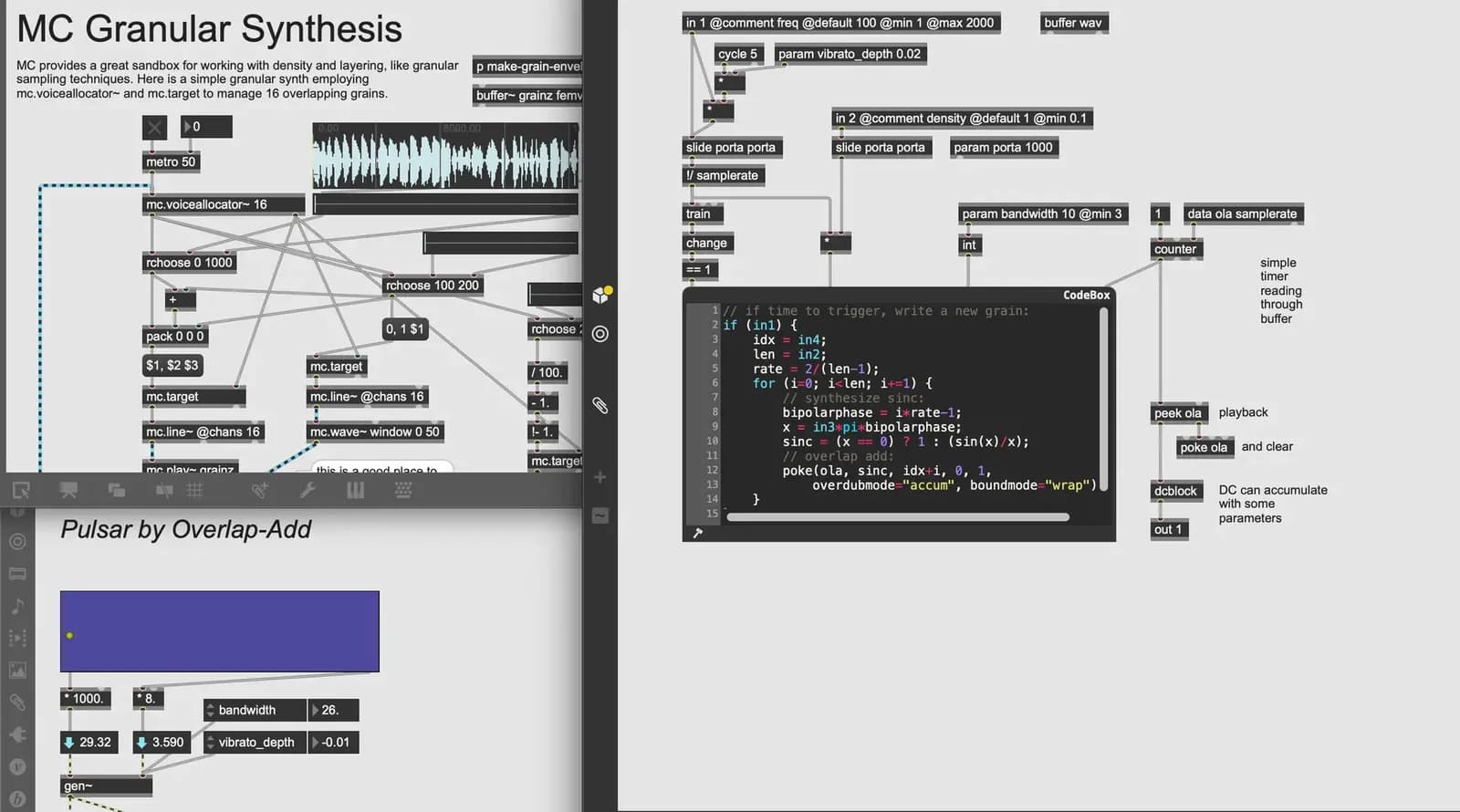The image size is (1460, 812).
Task: Toggle the grid icon in bottom toolbar
Action: [x=194, y=491]
